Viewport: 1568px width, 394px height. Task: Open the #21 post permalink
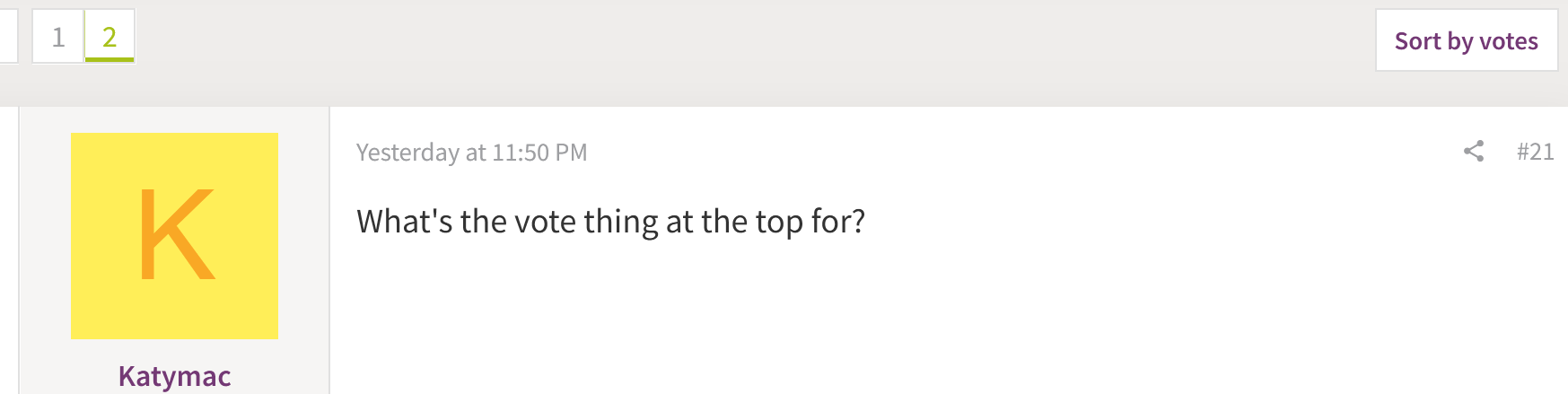point(1535,152)
